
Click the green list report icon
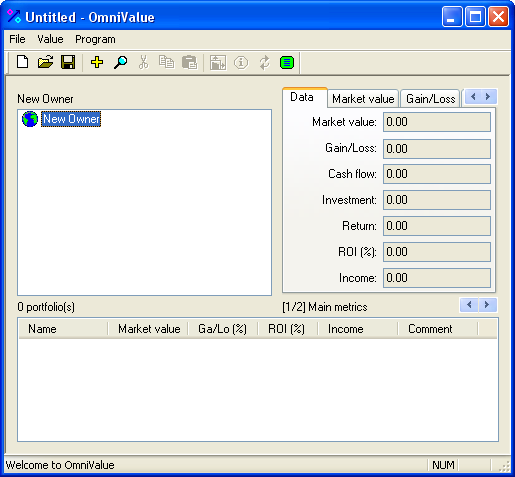click(x=287, y=62)
